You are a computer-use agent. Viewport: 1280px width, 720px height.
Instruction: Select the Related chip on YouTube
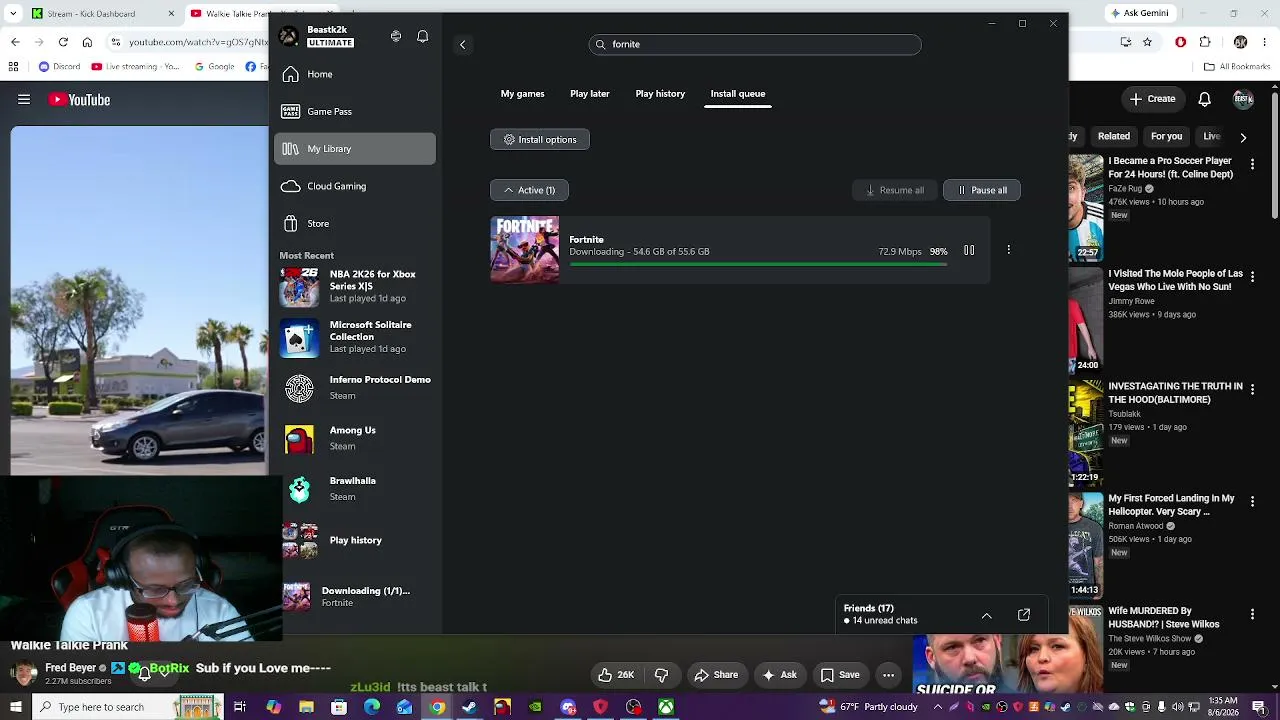coord(1114,136)
